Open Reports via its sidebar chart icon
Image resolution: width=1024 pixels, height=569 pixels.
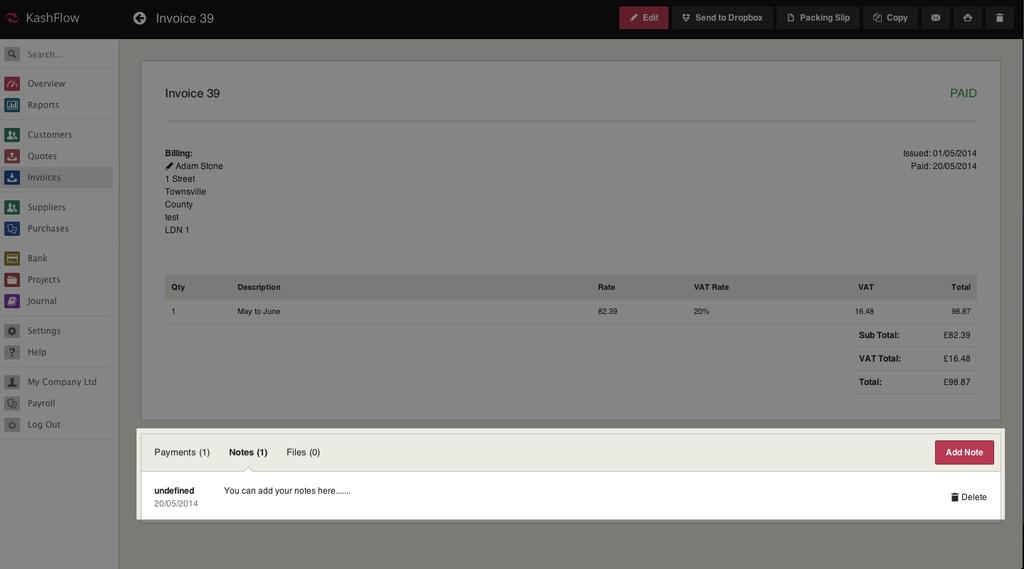coord(12,105)
